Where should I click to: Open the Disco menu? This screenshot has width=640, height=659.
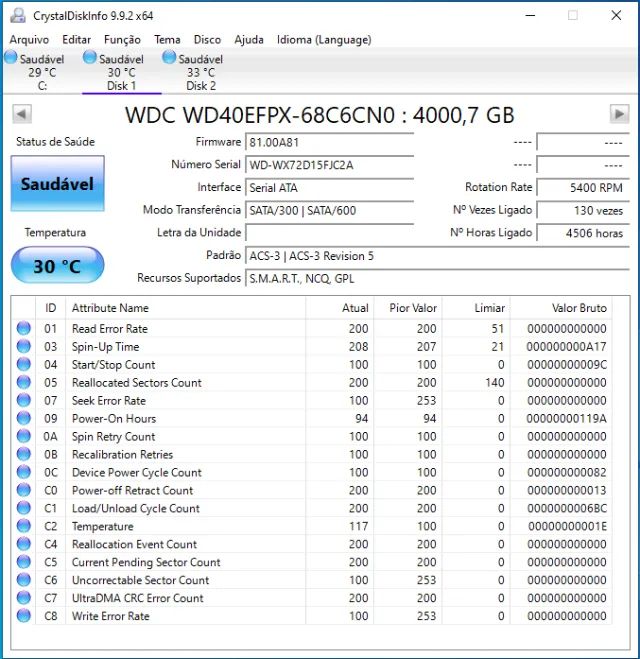207,40
